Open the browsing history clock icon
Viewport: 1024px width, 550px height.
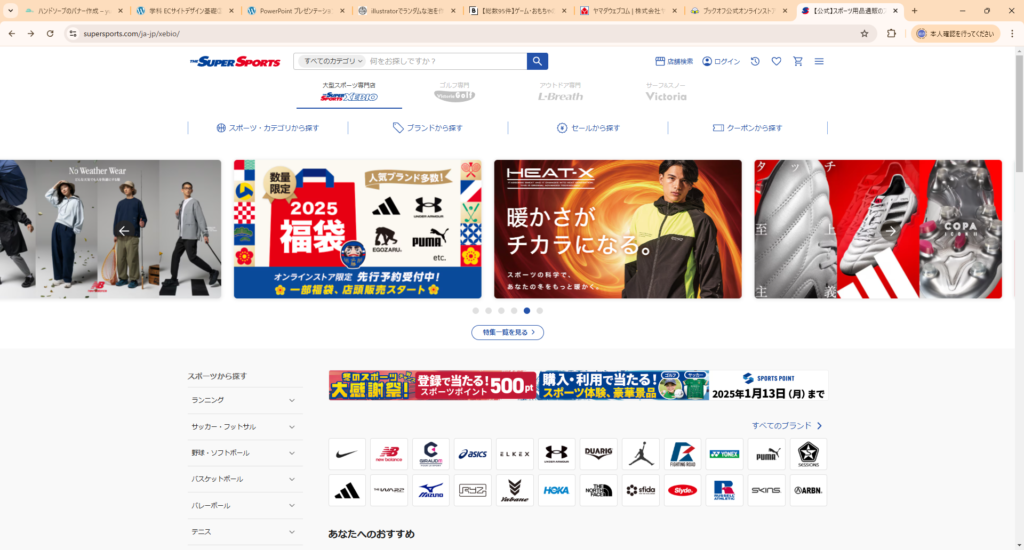(x=755, y=61)
